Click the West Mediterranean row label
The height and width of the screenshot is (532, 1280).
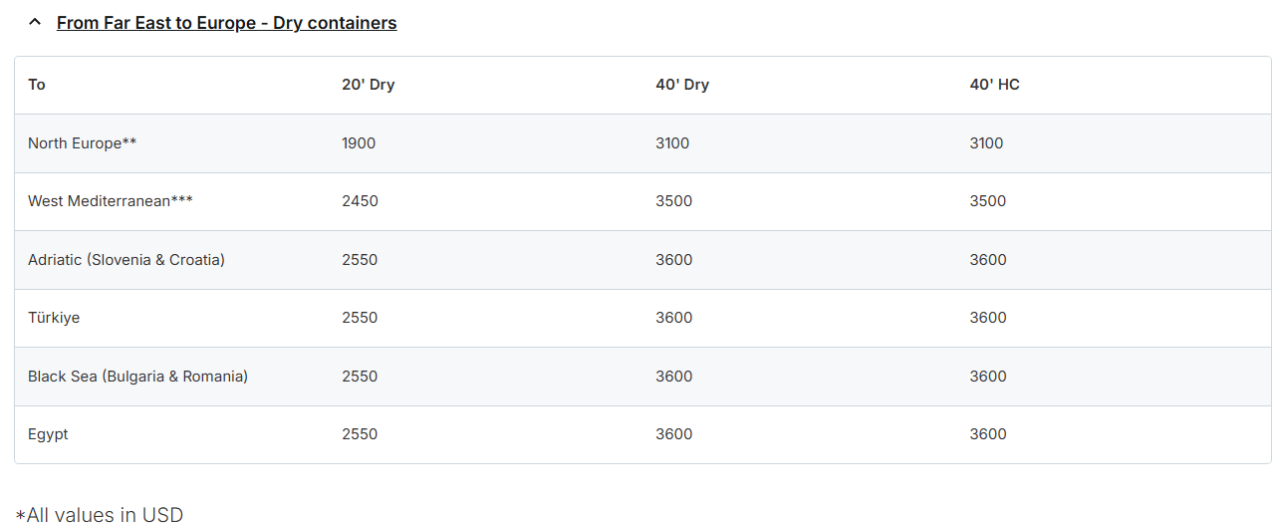click(x=110, y=201)
